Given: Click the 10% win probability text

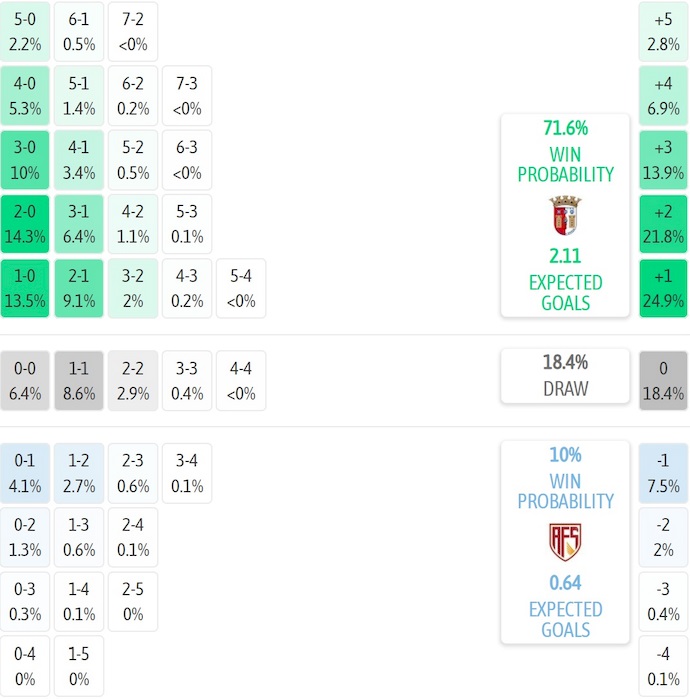Looking at the screenshot, I should coord(565,455).
